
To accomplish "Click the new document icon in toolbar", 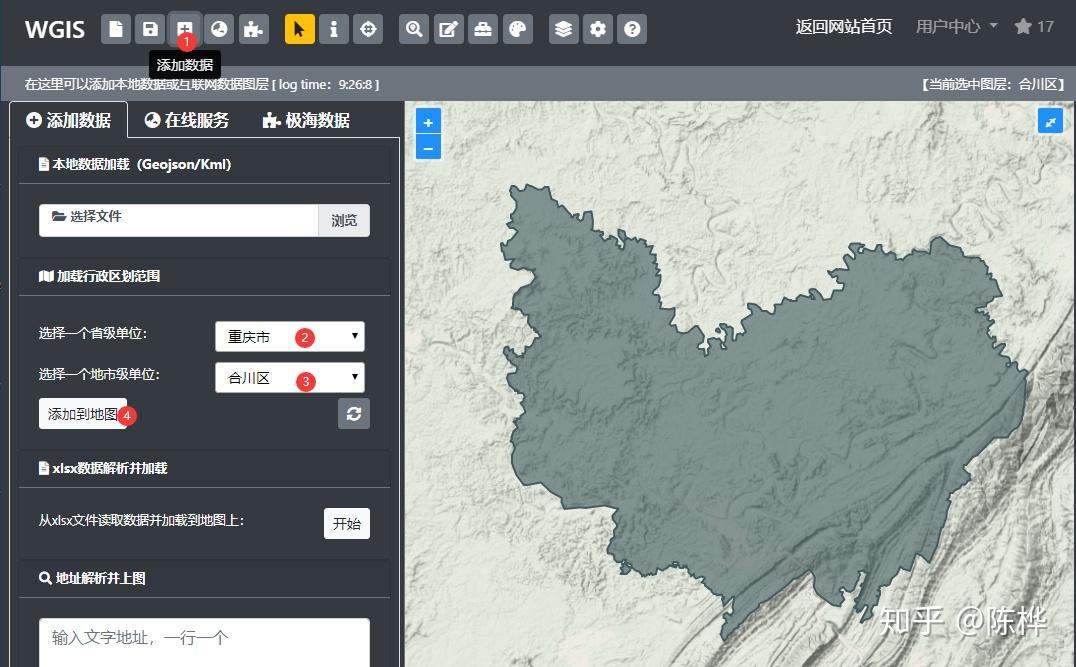I will pyautogui.click(x=116, y=29).
